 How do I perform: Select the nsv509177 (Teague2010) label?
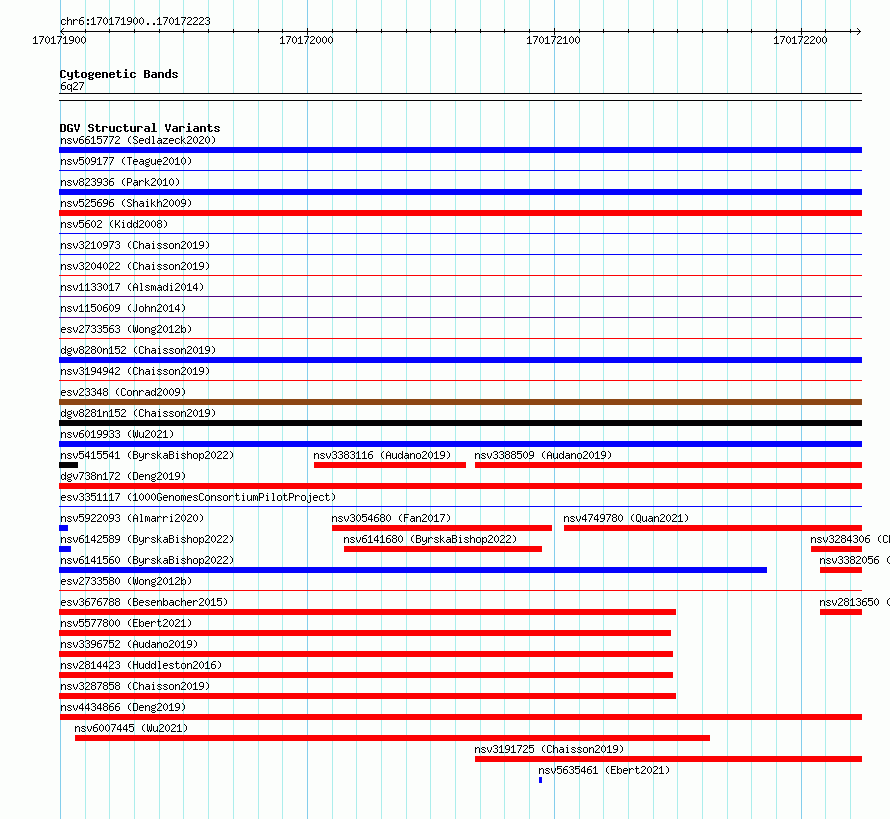pos(126,161)
